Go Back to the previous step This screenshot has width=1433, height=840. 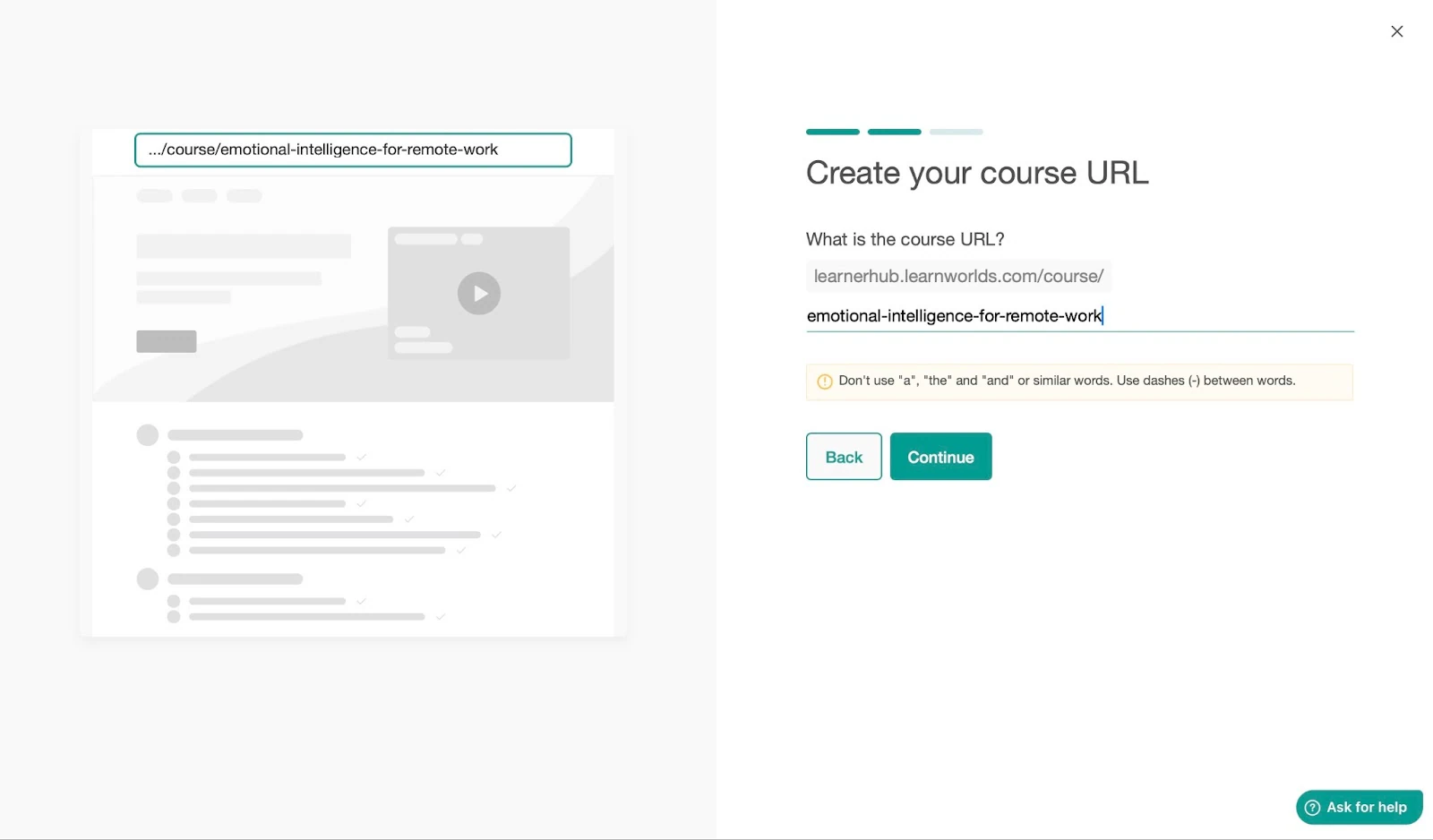coord(844,457)
